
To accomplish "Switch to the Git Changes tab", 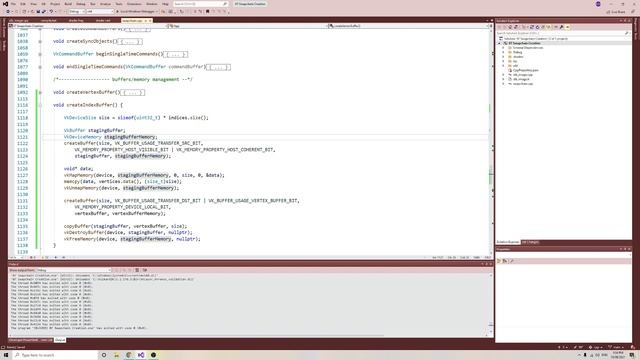I will point(531,242).
